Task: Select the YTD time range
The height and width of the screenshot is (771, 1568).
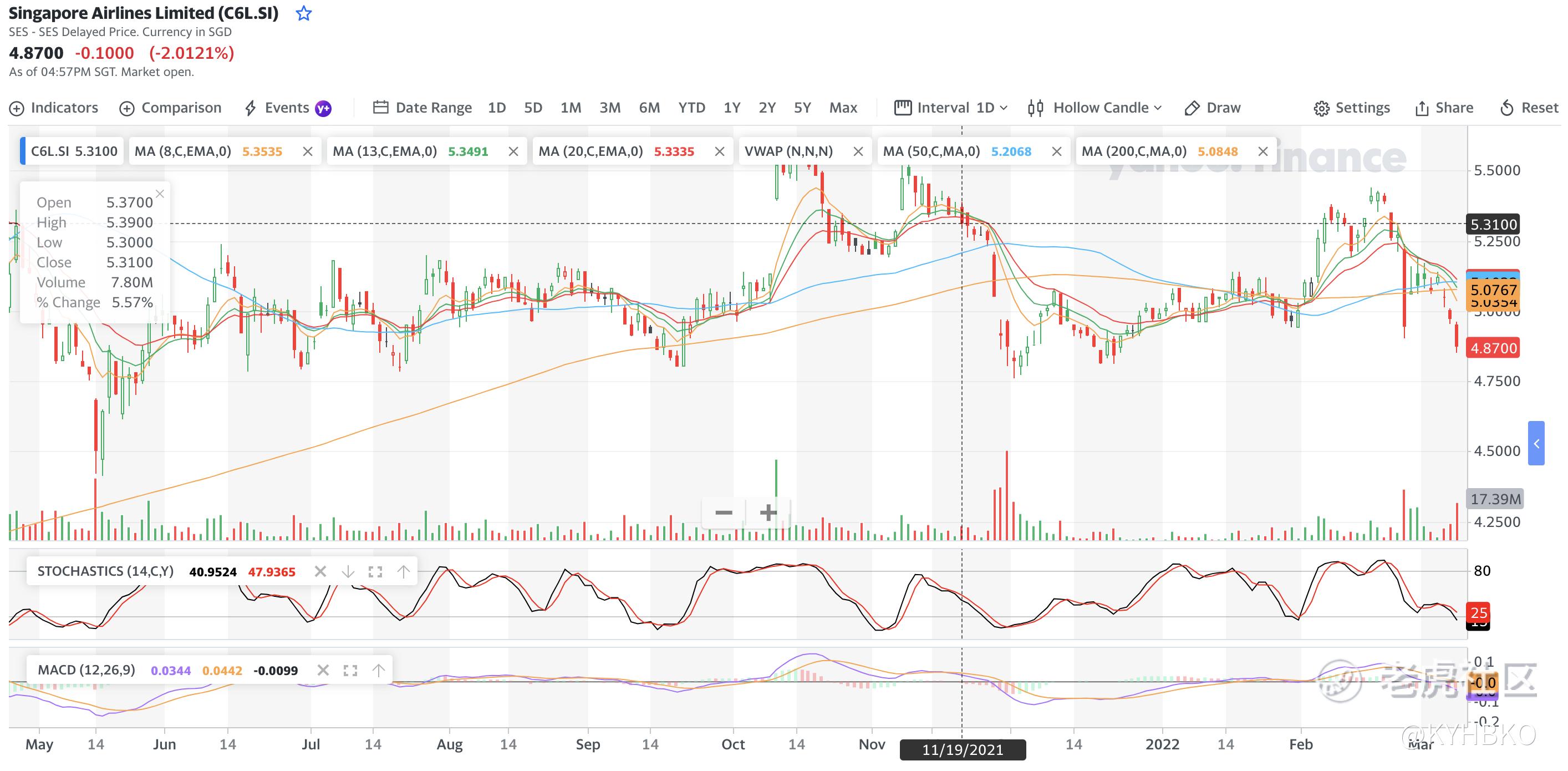Action: (691, 108)
